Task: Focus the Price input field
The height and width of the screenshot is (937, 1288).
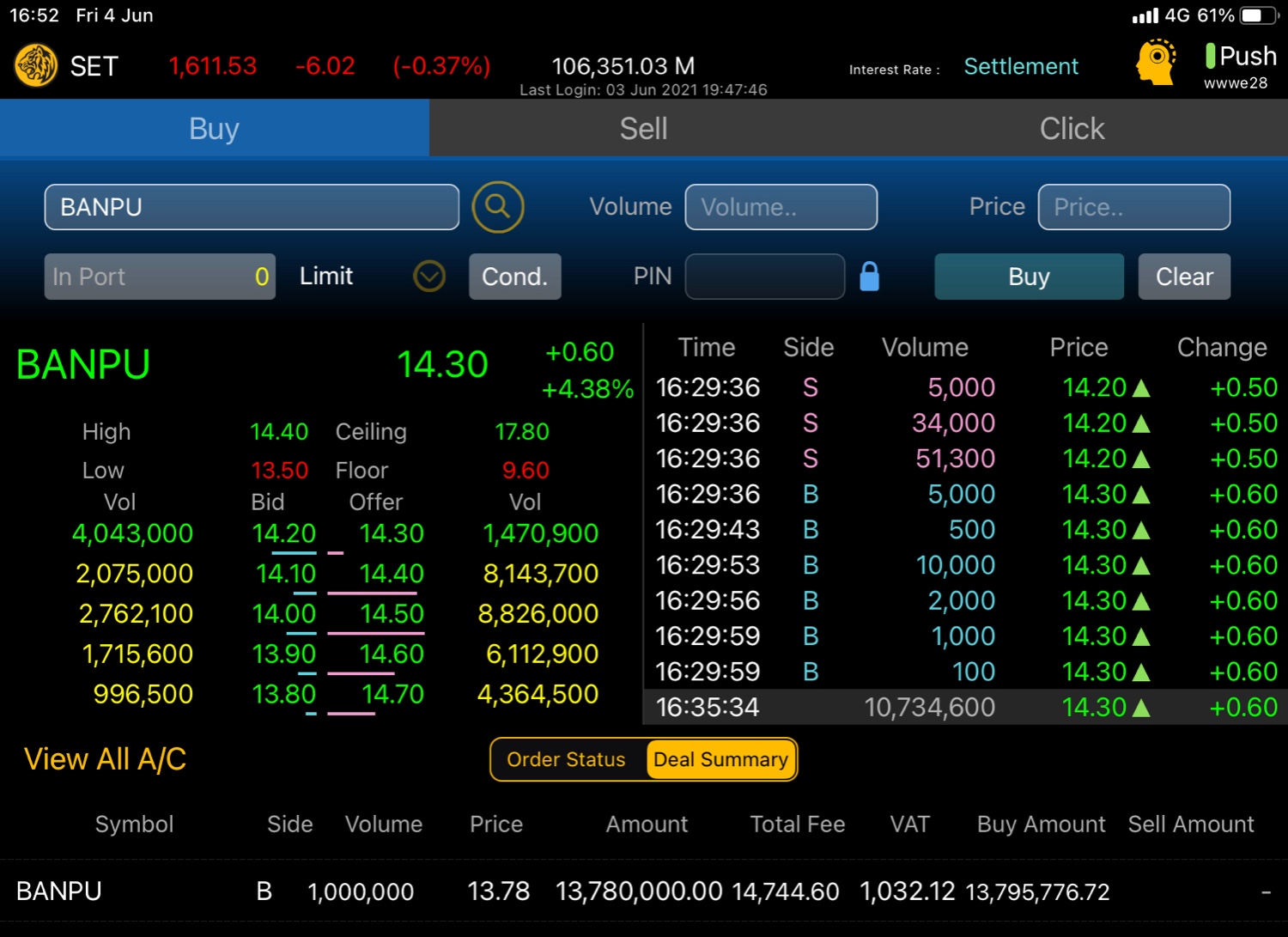Action: (1133, 207)
